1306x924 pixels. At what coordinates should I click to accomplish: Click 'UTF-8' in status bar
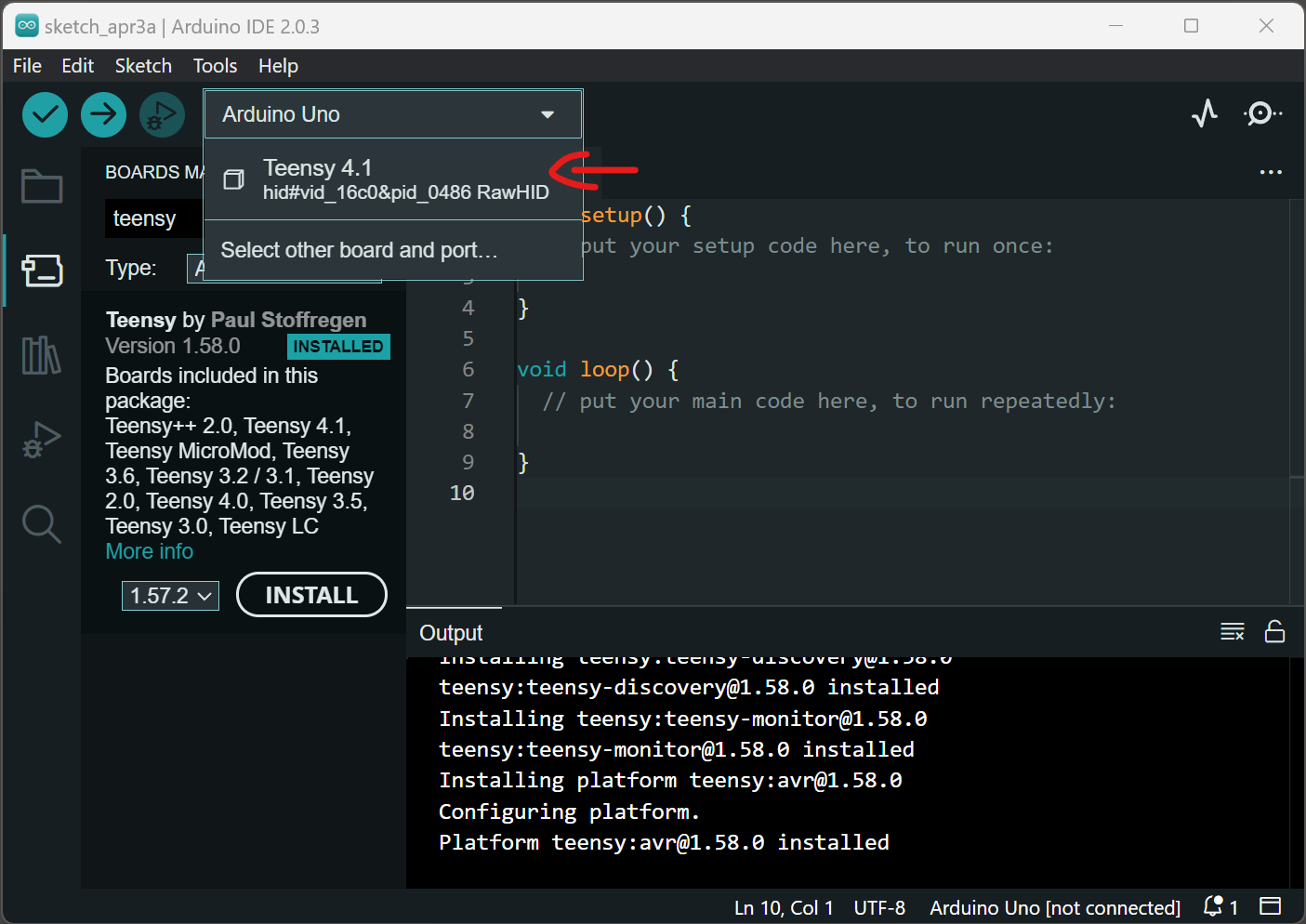[879, 907]
